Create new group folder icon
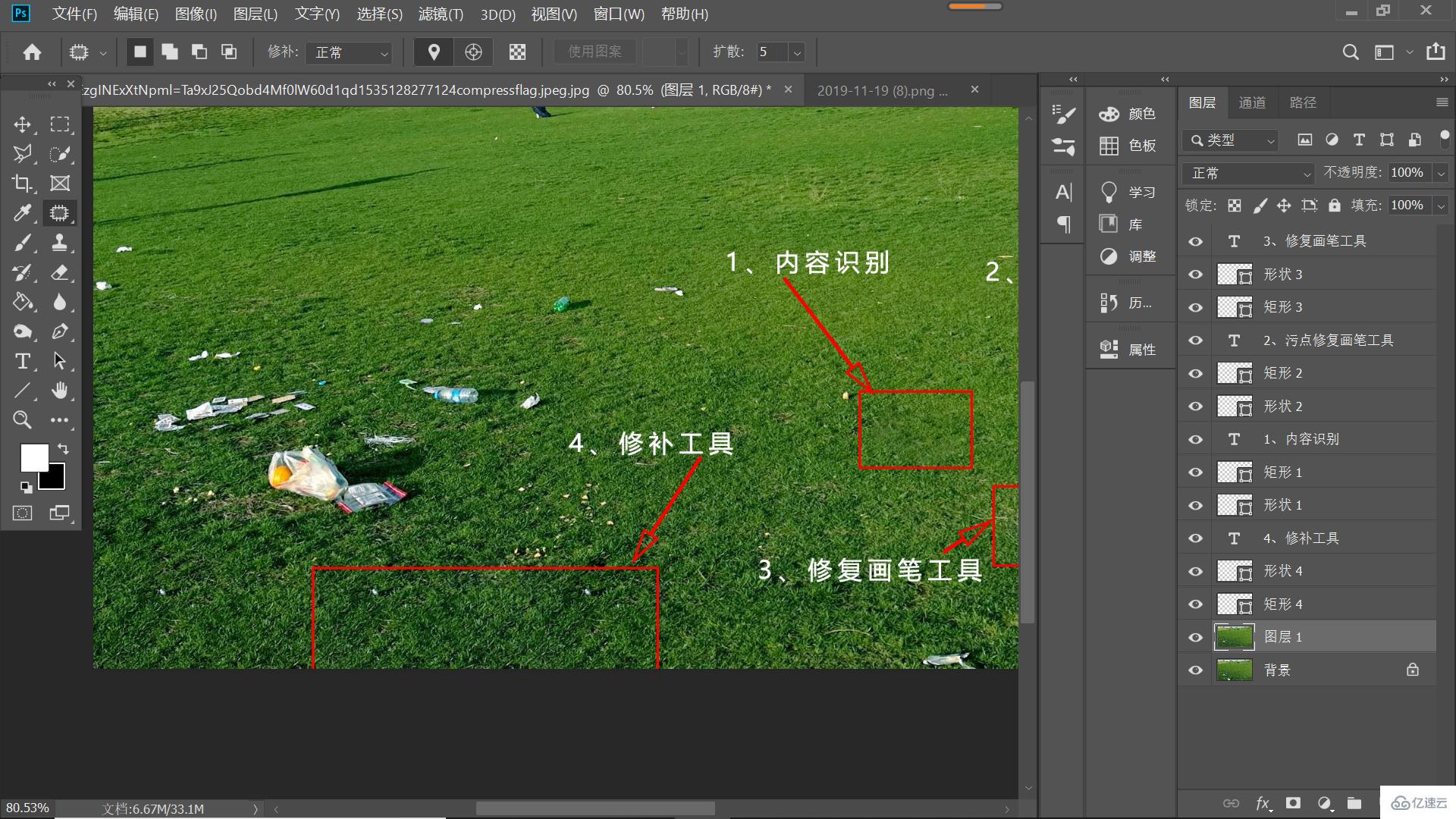This screenshot has width=1456, height=819. coord(1354,803)
